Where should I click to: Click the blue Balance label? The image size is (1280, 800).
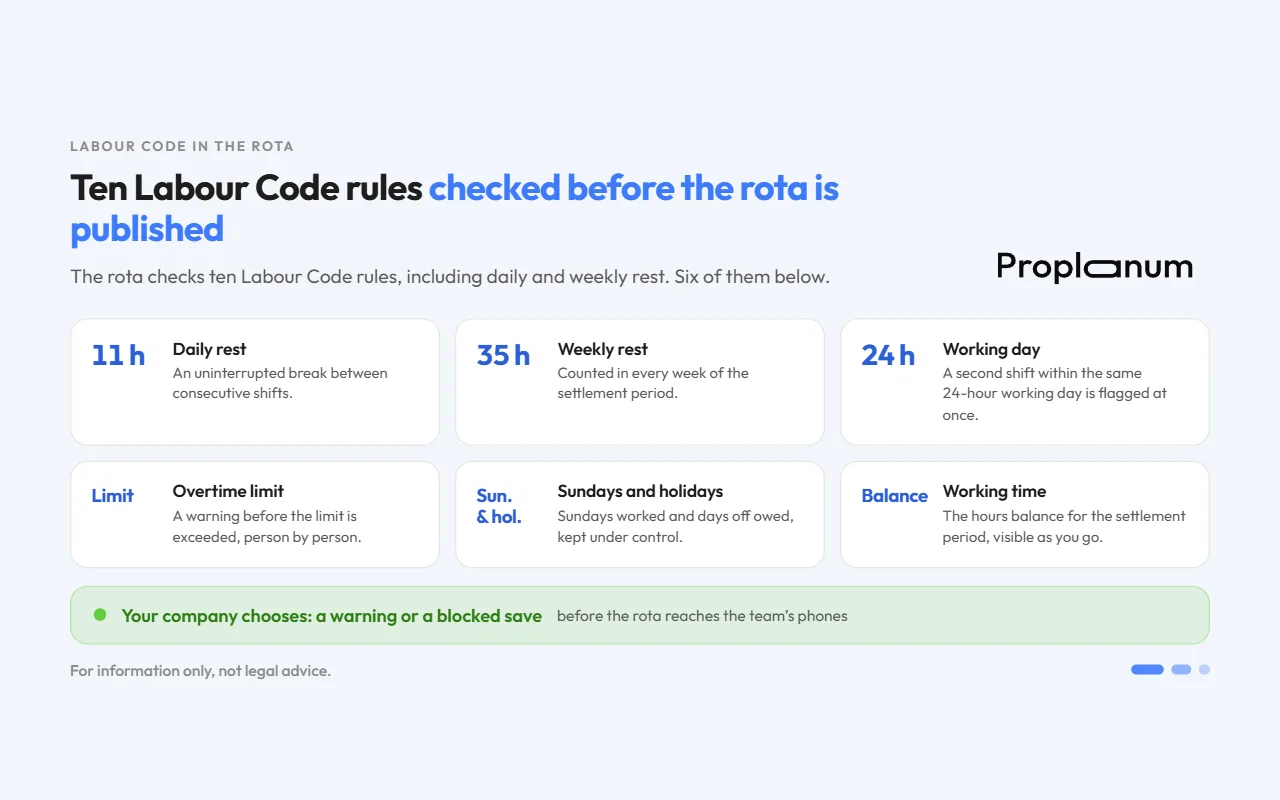[x=895, y=496]
